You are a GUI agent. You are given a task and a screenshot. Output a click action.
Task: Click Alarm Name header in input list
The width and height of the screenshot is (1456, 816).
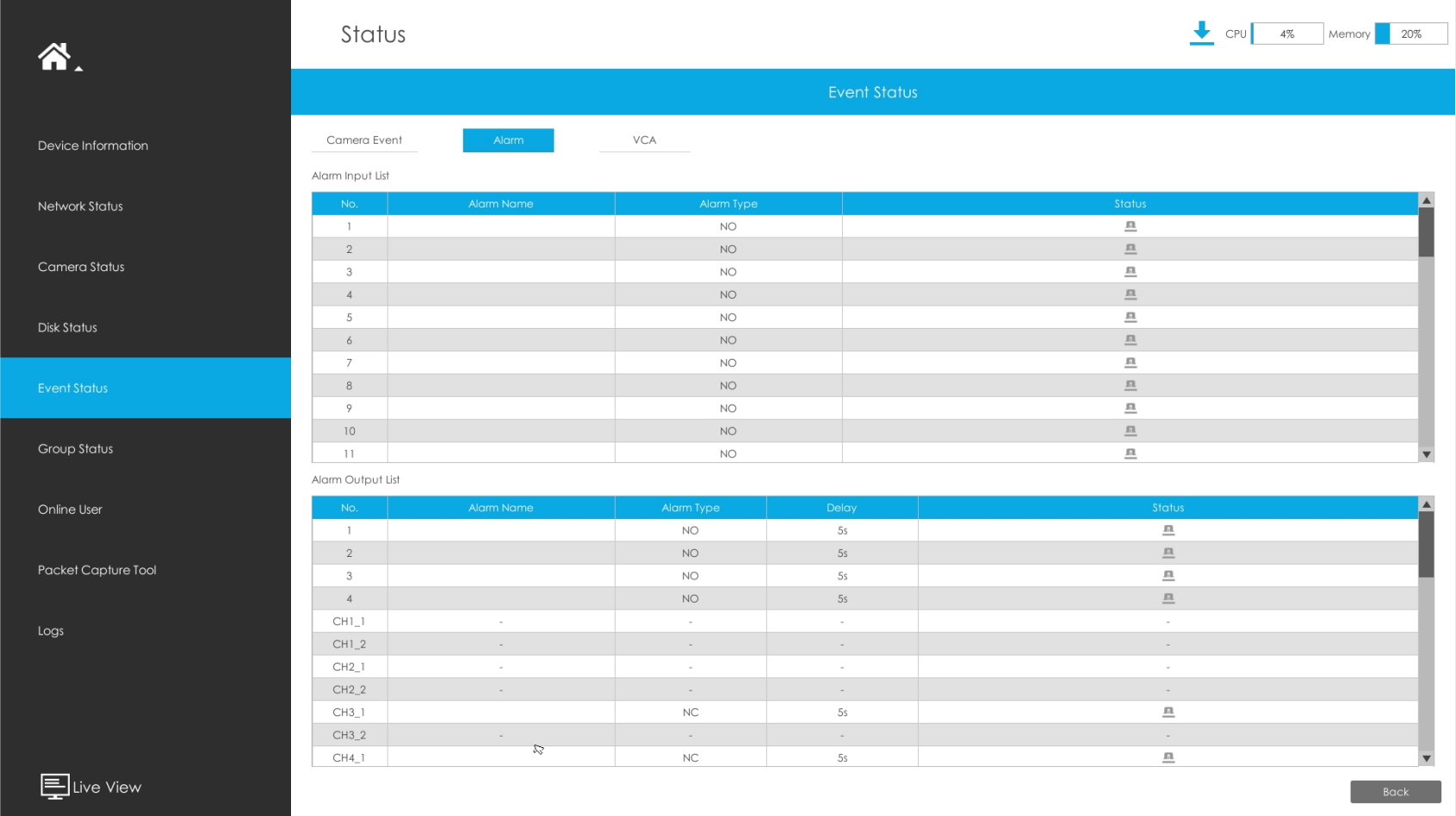tap(501, 204)
